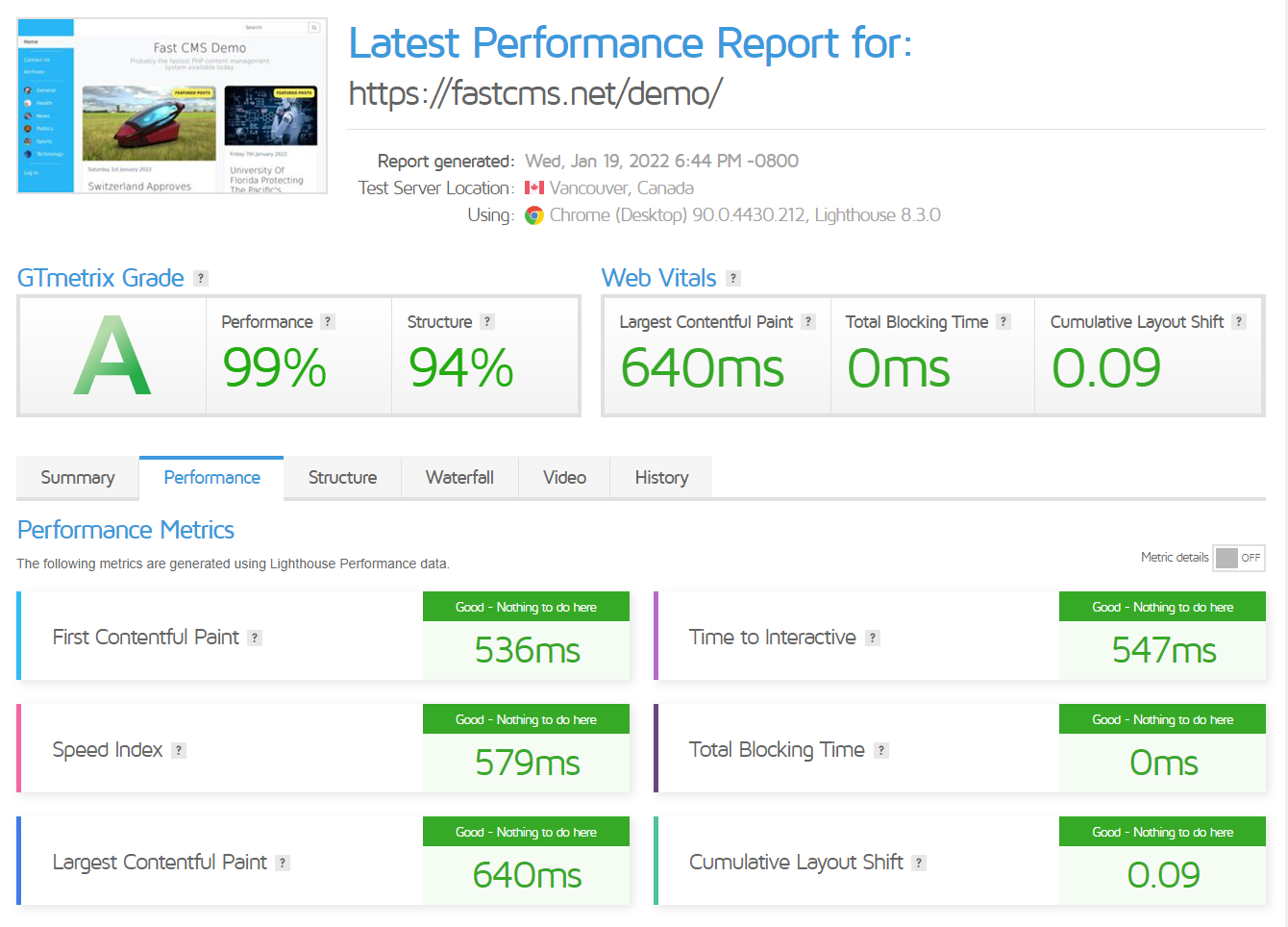View the Video tab
The height and width of the screenshot is (927, 1288).
[564, 478]
